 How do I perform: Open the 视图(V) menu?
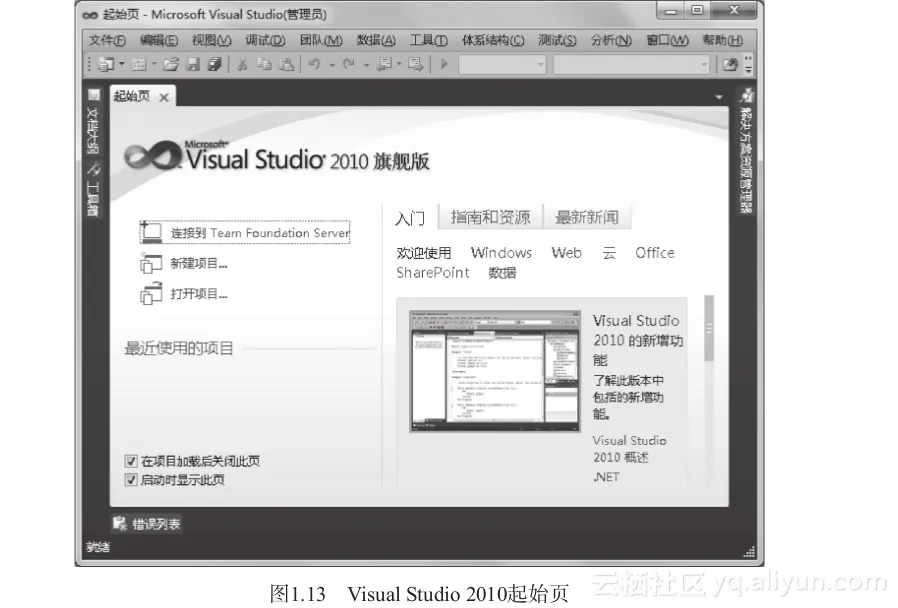click(x=211, y=40)
